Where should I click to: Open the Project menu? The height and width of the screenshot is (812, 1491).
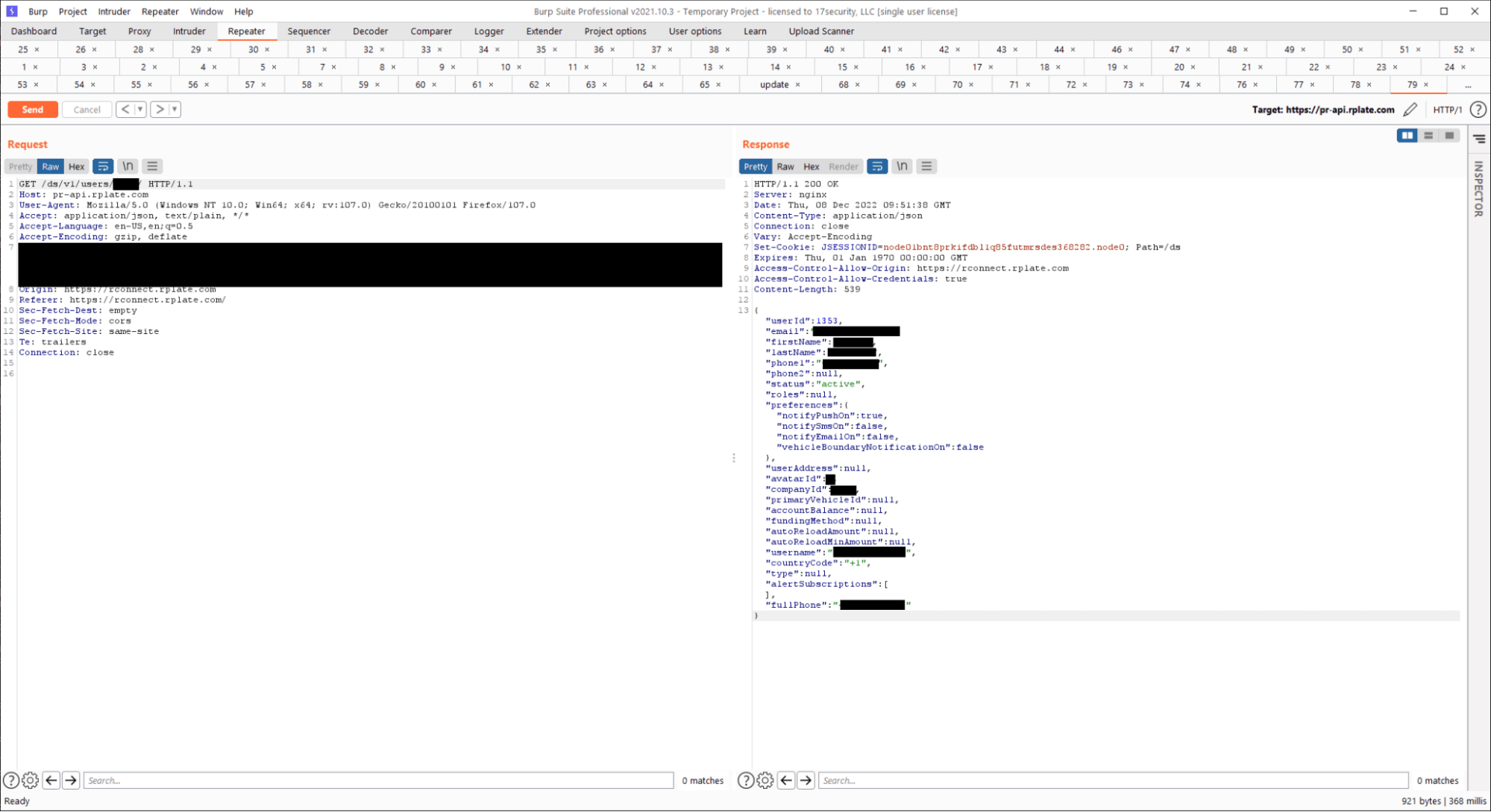pos(72,11)
